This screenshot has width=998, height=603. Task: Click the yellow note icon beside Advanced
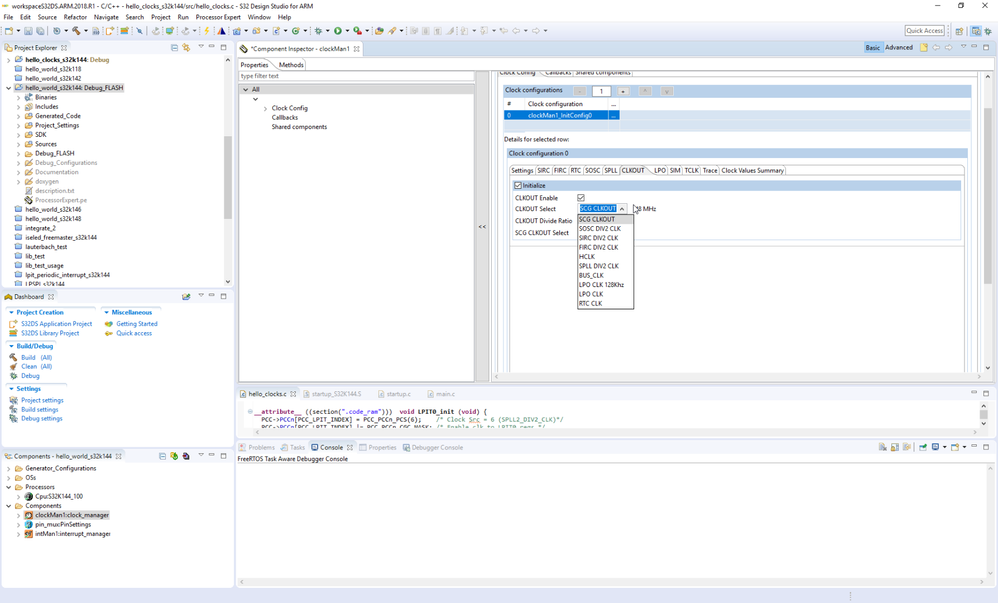pyautogui.click(x=924, y=47)
